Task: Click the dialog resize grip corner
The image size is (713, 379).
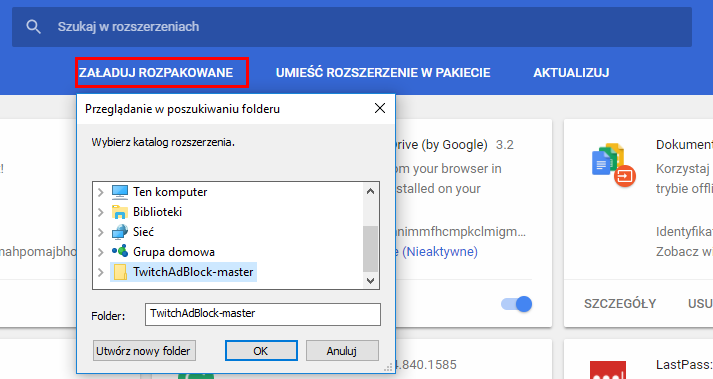Action: 388,367
